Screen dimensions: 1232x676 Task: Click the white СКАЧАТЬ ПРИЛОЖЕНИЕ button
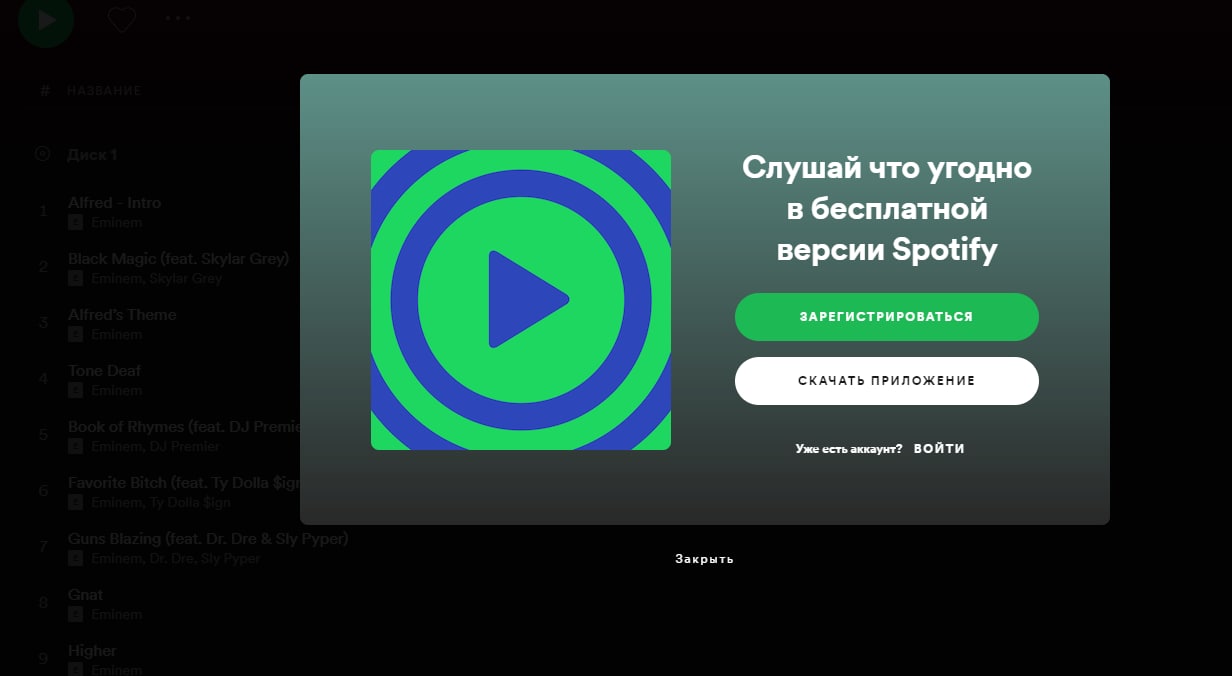[x=886, y=381]
